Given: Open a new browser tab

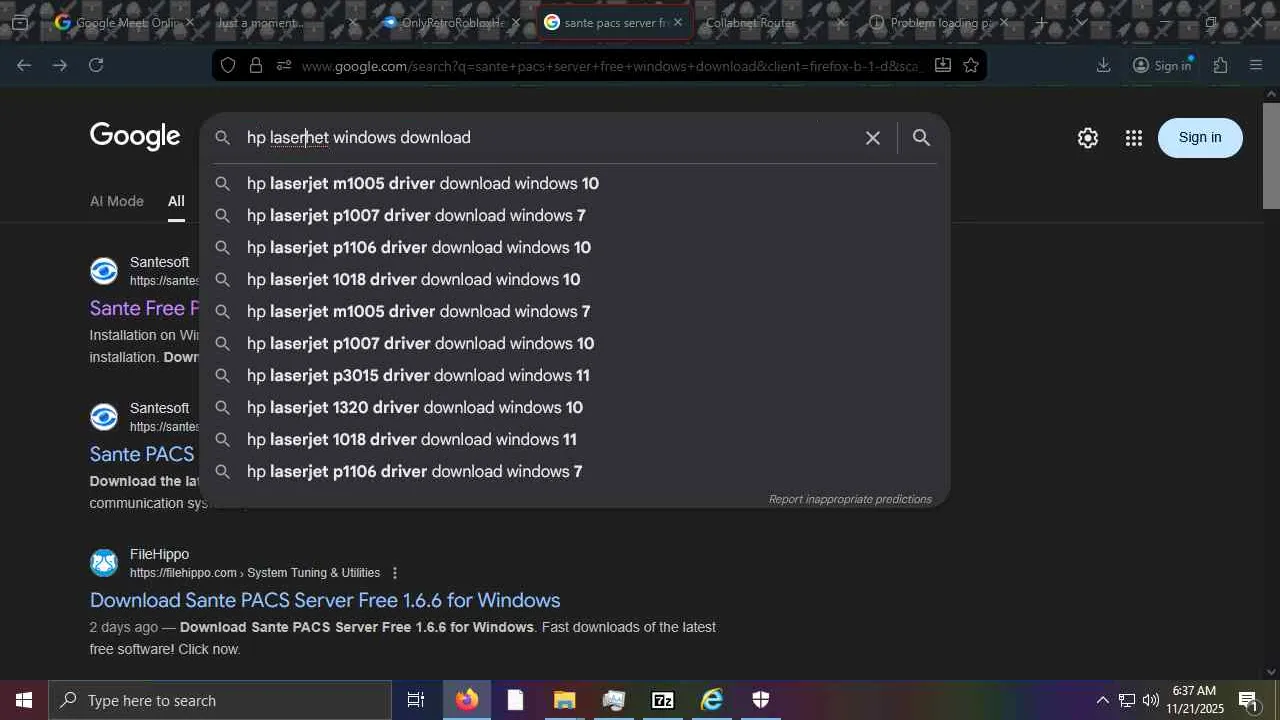Looking at the screenshot, I should point(1041,22).
